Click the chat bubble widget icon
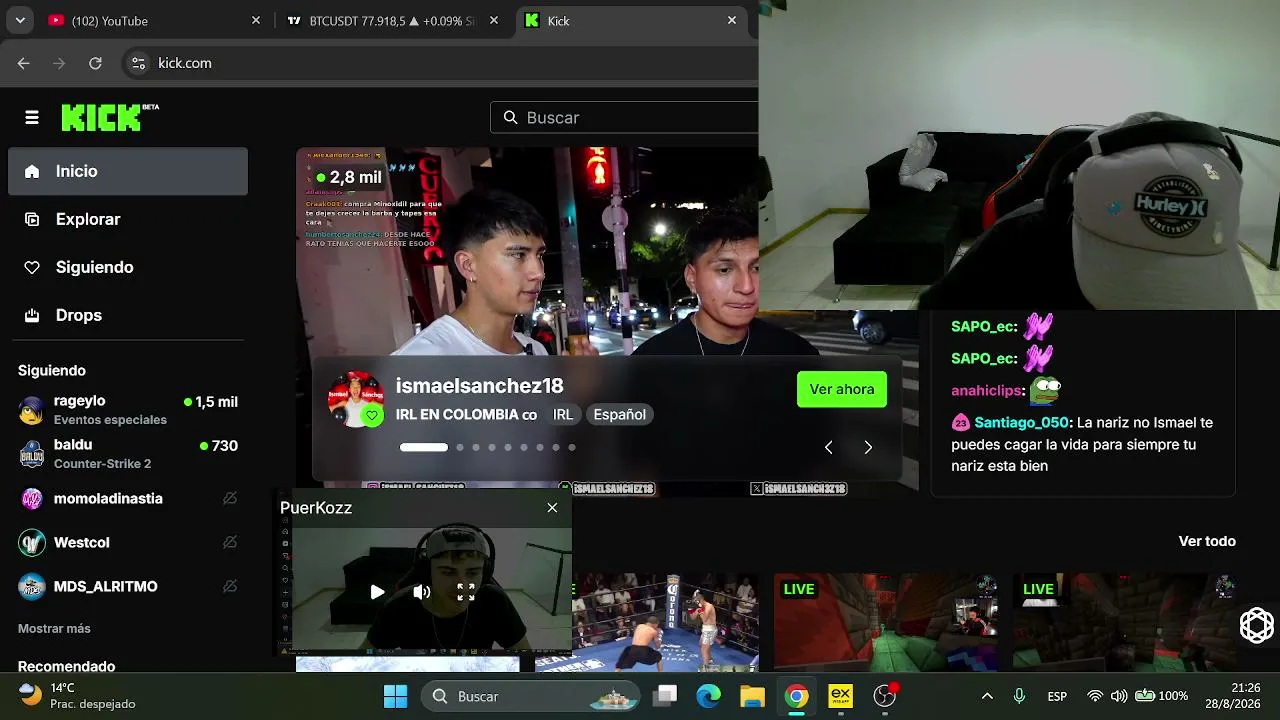Image resolution: width=1280 pixels, height=720 pixels. coord(1256,625)
